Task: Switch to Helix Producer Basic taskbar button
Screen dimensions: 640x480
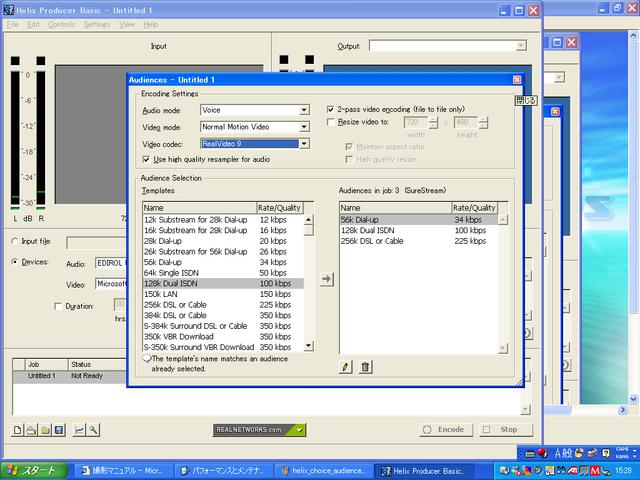Action: point(423,471)
